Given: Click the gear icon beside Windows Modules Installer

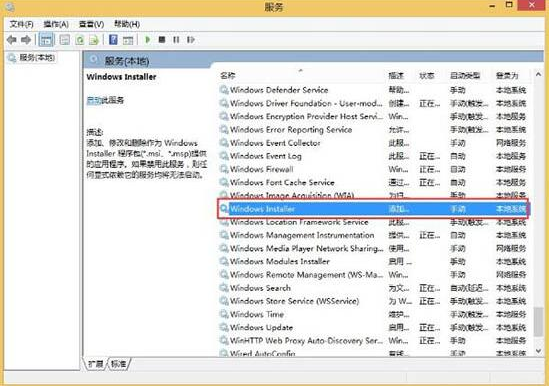Looking at the screenshot, I should pyautogui.click(x=224, y=261).
